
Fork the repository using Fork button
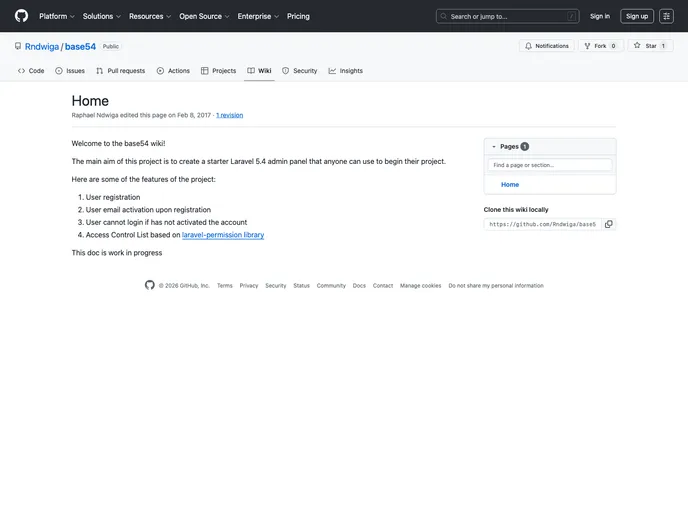[601, 46]
